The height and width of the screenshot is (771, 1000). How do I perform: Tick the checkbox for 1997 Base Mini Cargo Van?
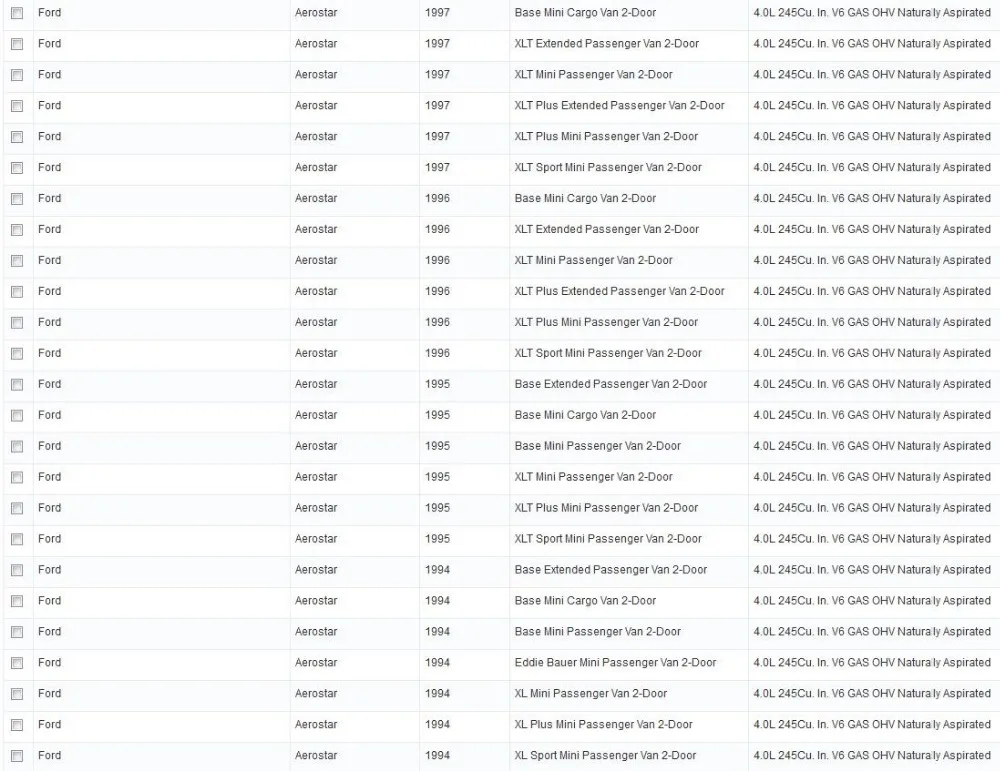pos(17,13)
